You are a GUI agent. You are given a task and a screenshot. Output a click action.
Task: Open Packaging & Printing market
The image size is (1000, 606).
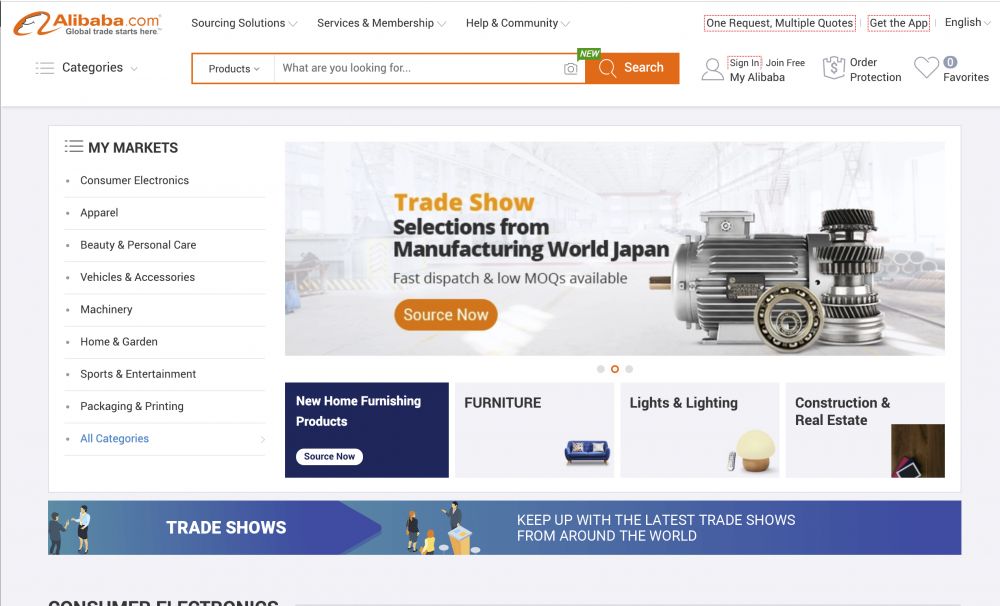pos(132,406)
